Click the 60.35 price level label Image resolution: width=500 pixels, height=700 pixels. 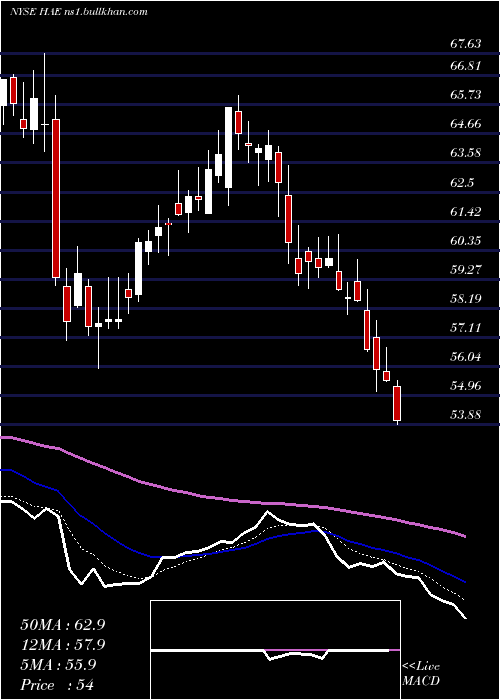click(x=466, y=241)
